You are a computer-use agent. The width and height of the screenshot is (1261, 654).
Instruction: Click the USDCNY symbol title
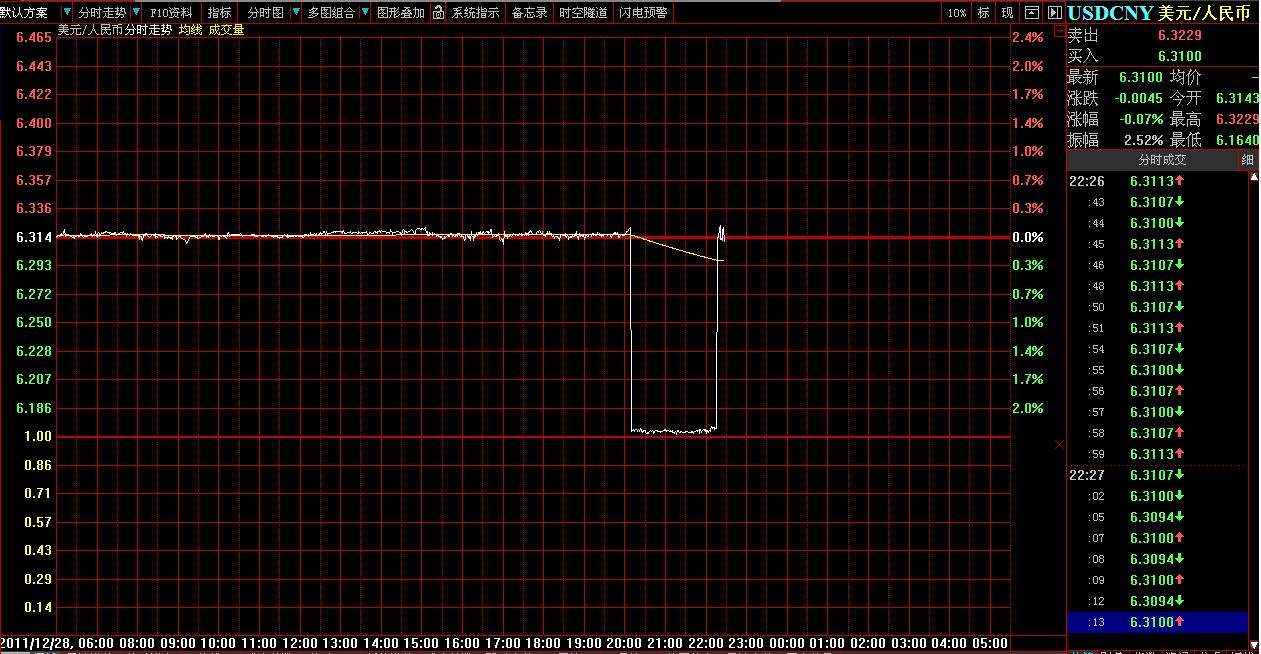click(x=1111, y=13)
